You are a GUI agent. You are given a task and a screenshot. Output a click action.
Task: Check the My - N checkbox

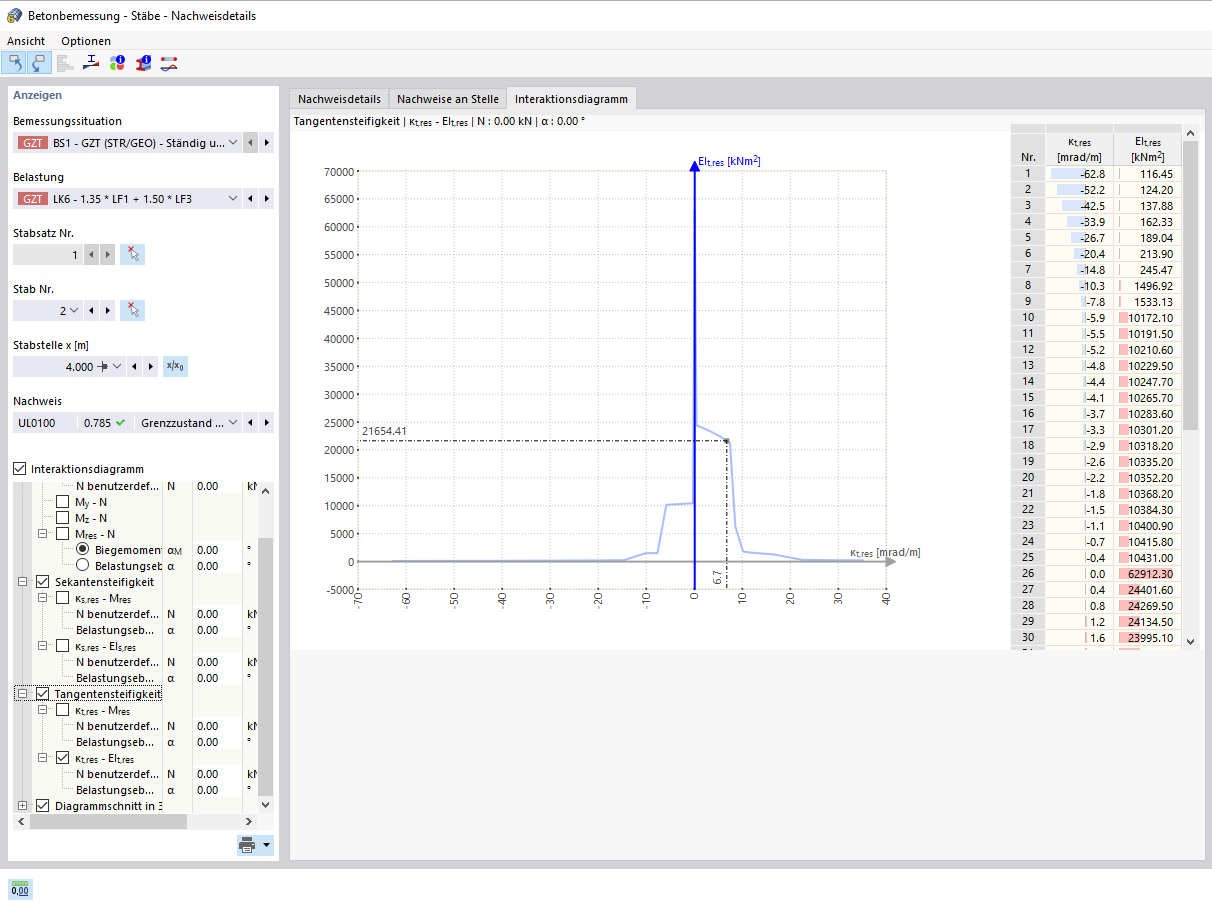pyautogui.click(x=63, y=502)
